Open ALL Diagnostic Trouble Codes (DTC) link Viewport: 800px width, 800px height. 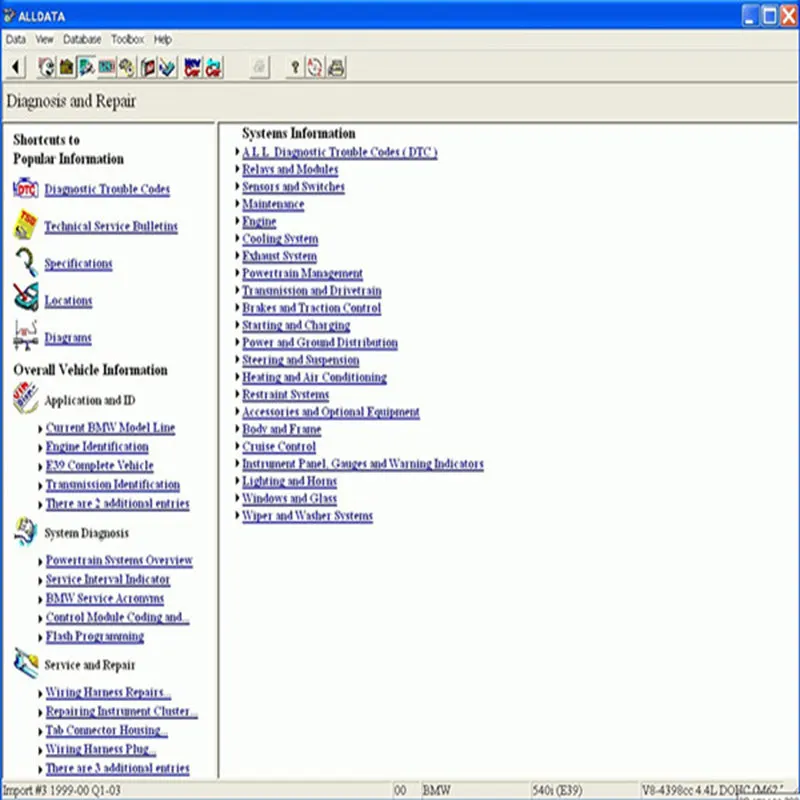(340, 152)
